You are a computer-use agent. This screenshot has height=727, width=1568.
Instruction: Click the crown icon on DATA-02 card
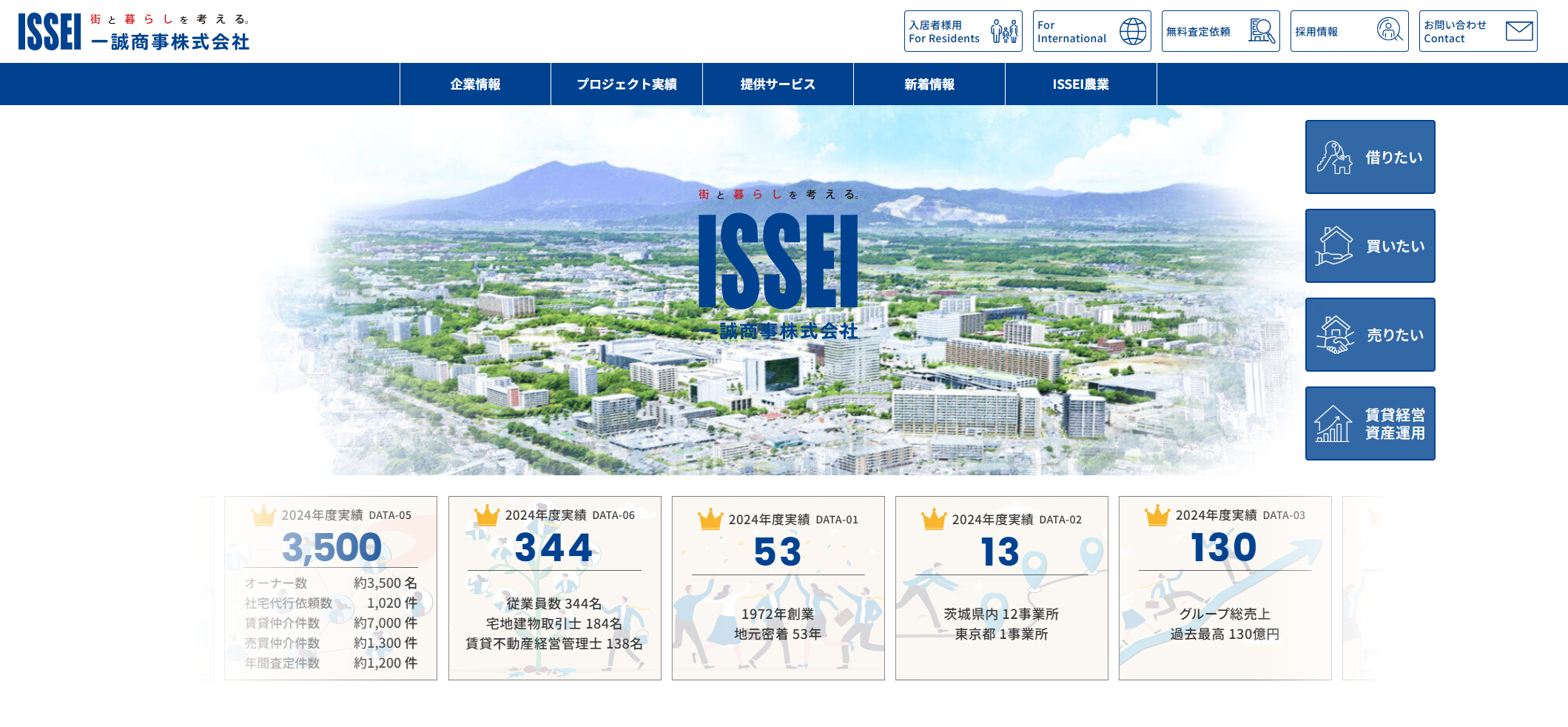(934, 519)
